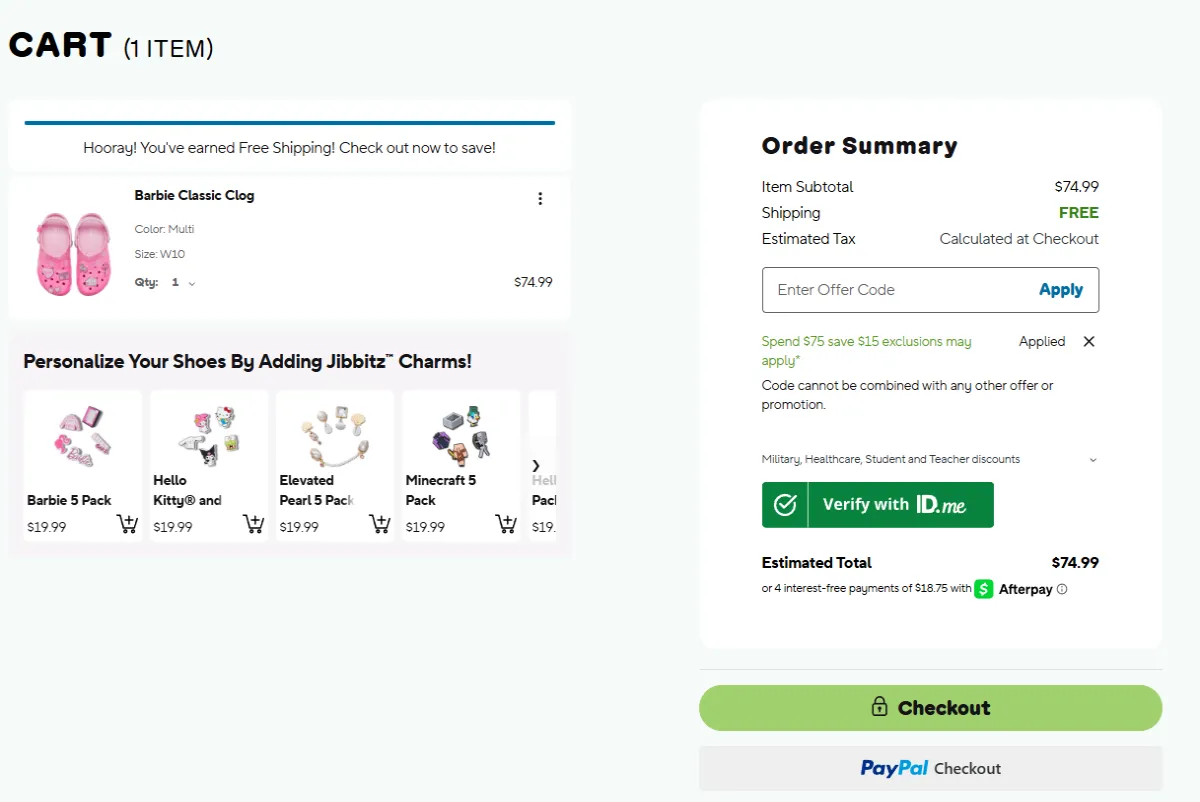Start checkout with the Checkout button
1200x802 pixels.
(x=930, y=707)
